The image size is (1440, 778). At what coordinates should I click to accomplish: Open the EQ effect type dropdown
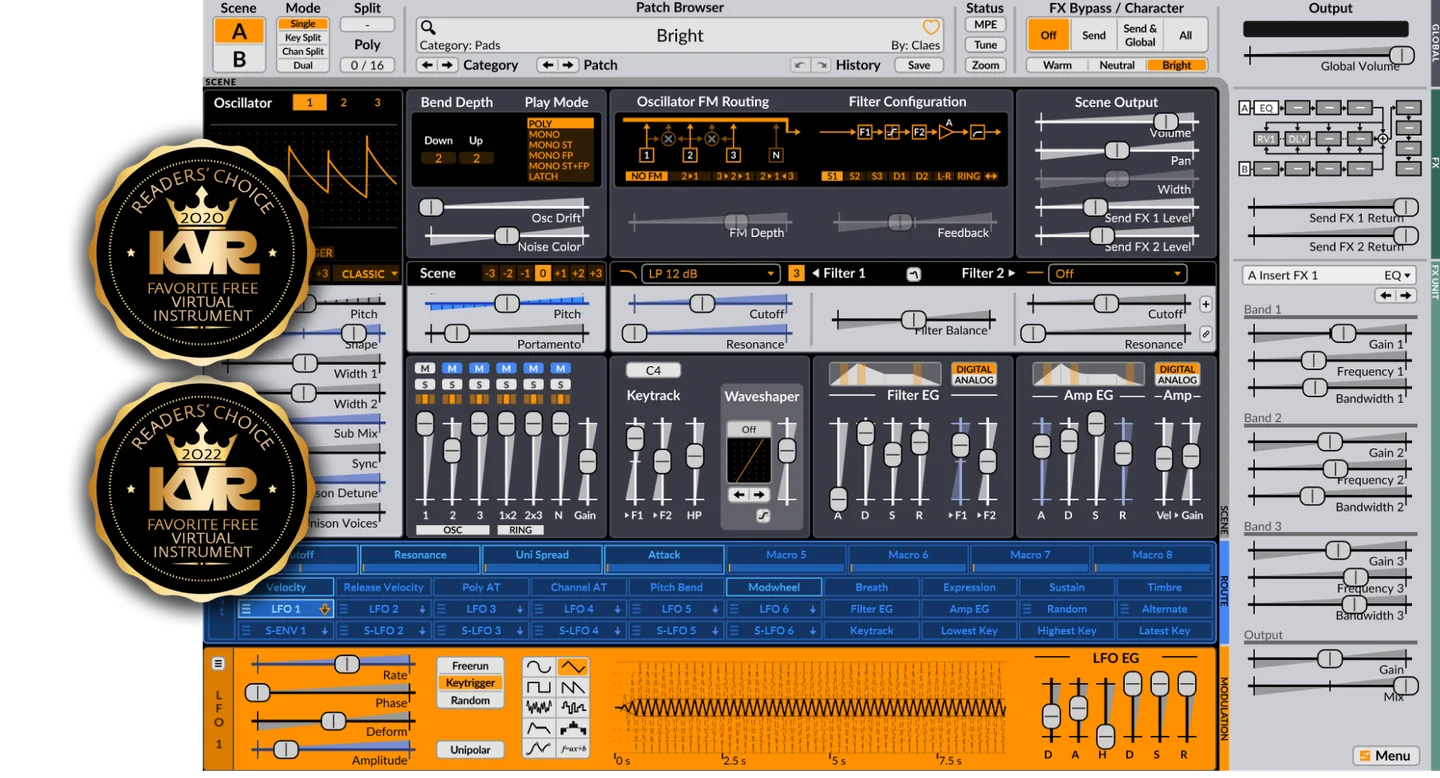[x=1397, y=275]
